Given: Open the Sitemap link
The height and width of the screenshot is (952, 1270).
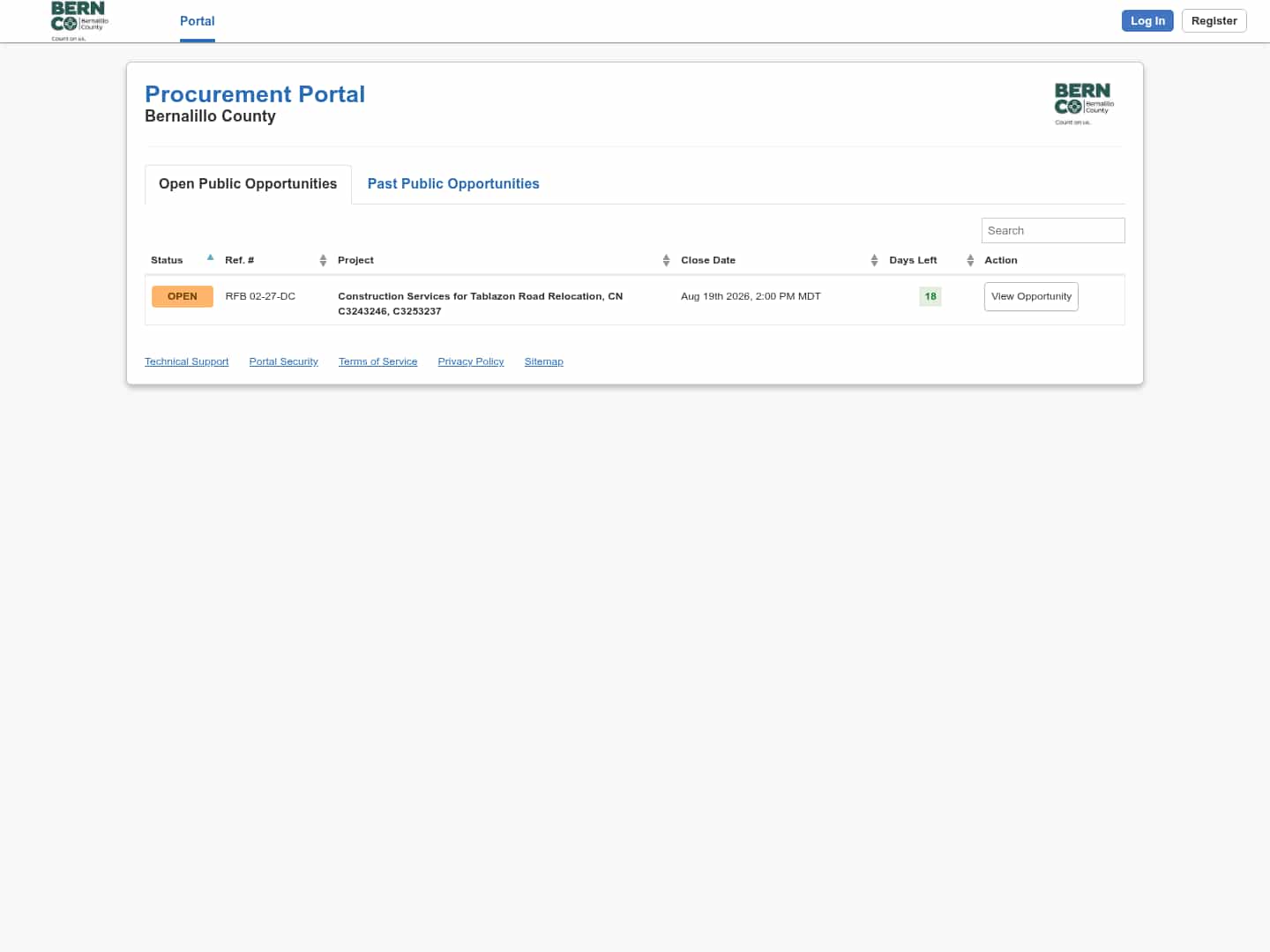Looking at the screenshot, I should 543,361.
